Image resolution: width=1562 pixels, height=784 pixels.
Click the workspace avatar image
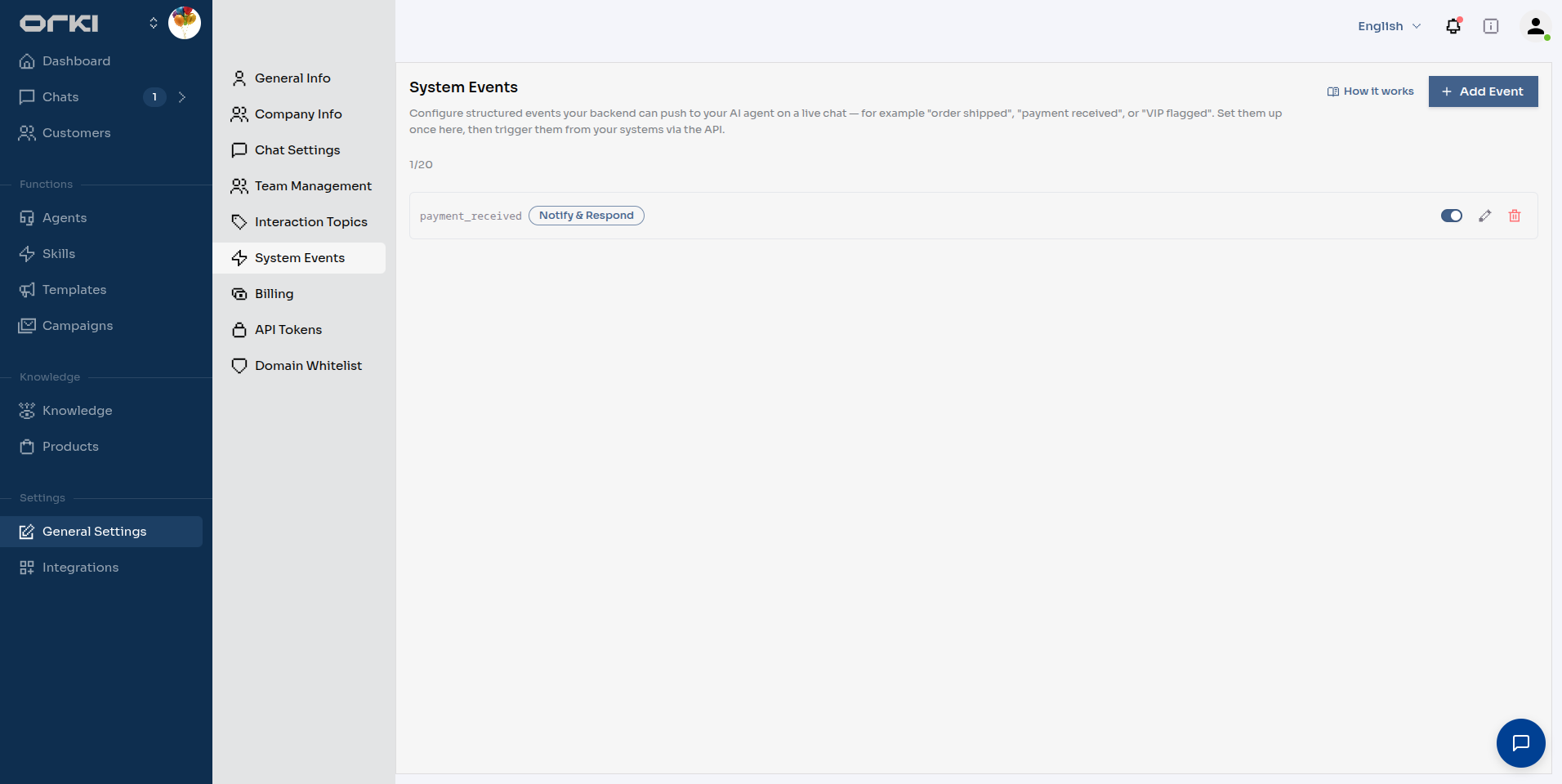tap(185, 23)
